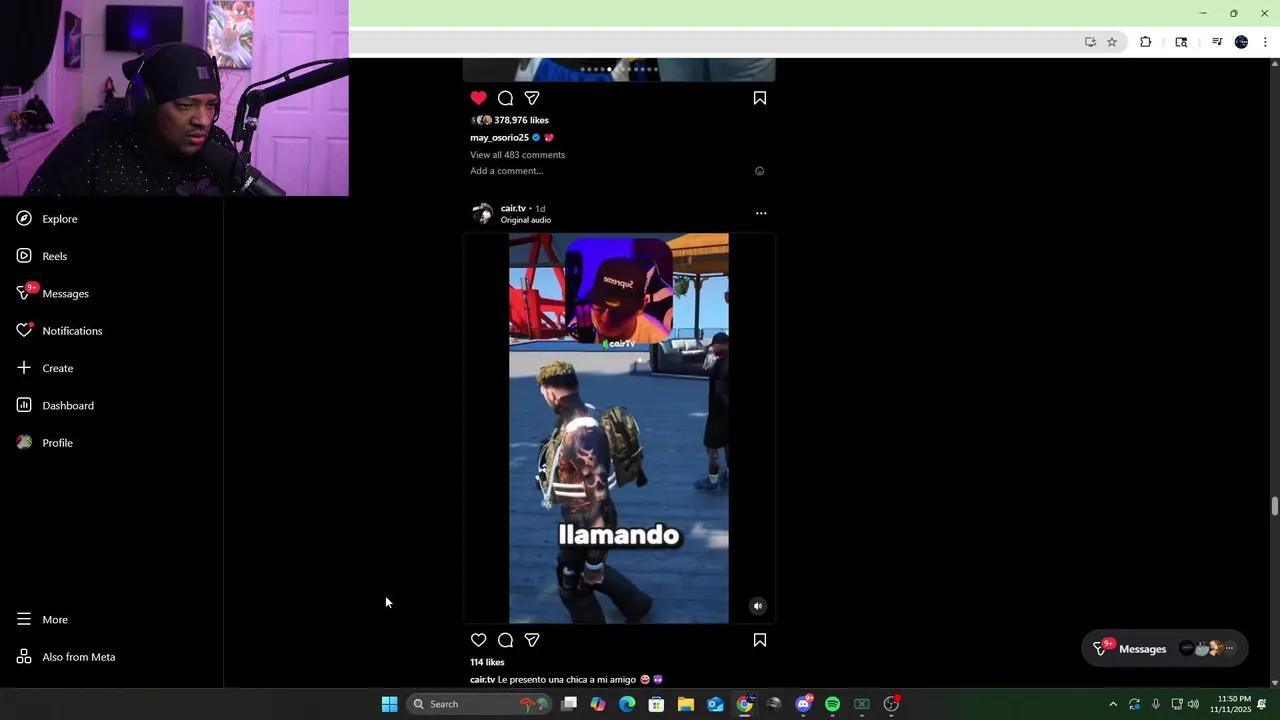
Task: Like the cair.tv post
Action: (x=478, y=640)
